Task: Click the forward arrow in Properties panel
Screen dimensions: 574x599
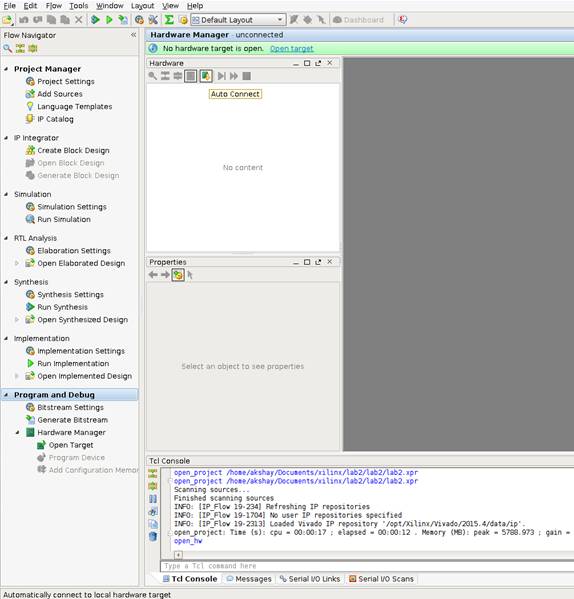Action: [165, 275]
